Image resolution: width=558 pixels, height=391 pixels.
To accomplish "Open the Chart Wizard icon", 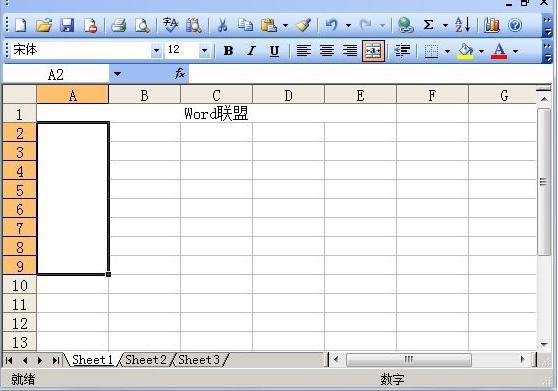I will (491, 25).
